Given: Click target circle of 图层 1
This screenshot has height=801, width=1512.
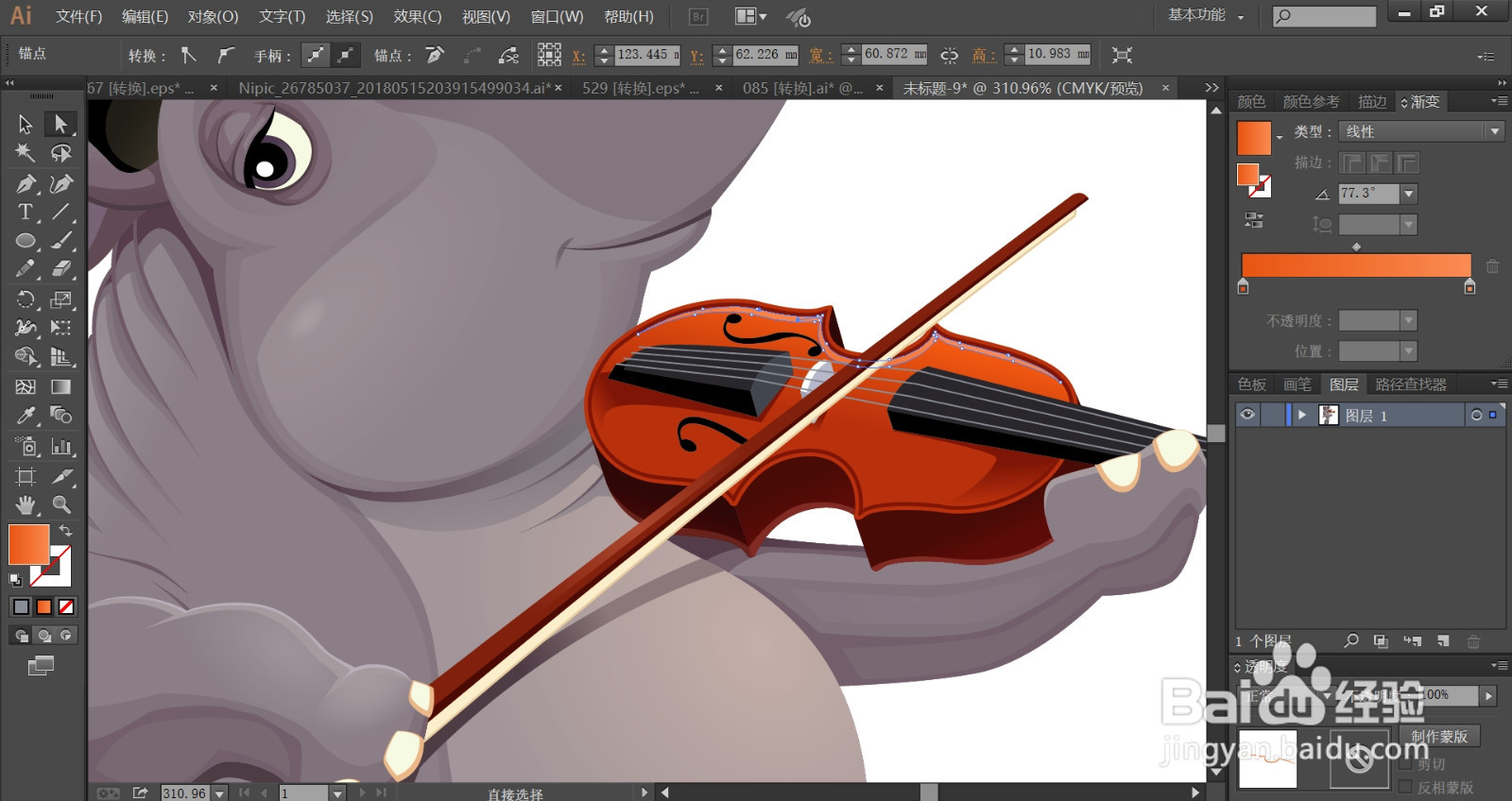Looking at the screenshot, I should pyautogui.click(x=1476, y=415).
